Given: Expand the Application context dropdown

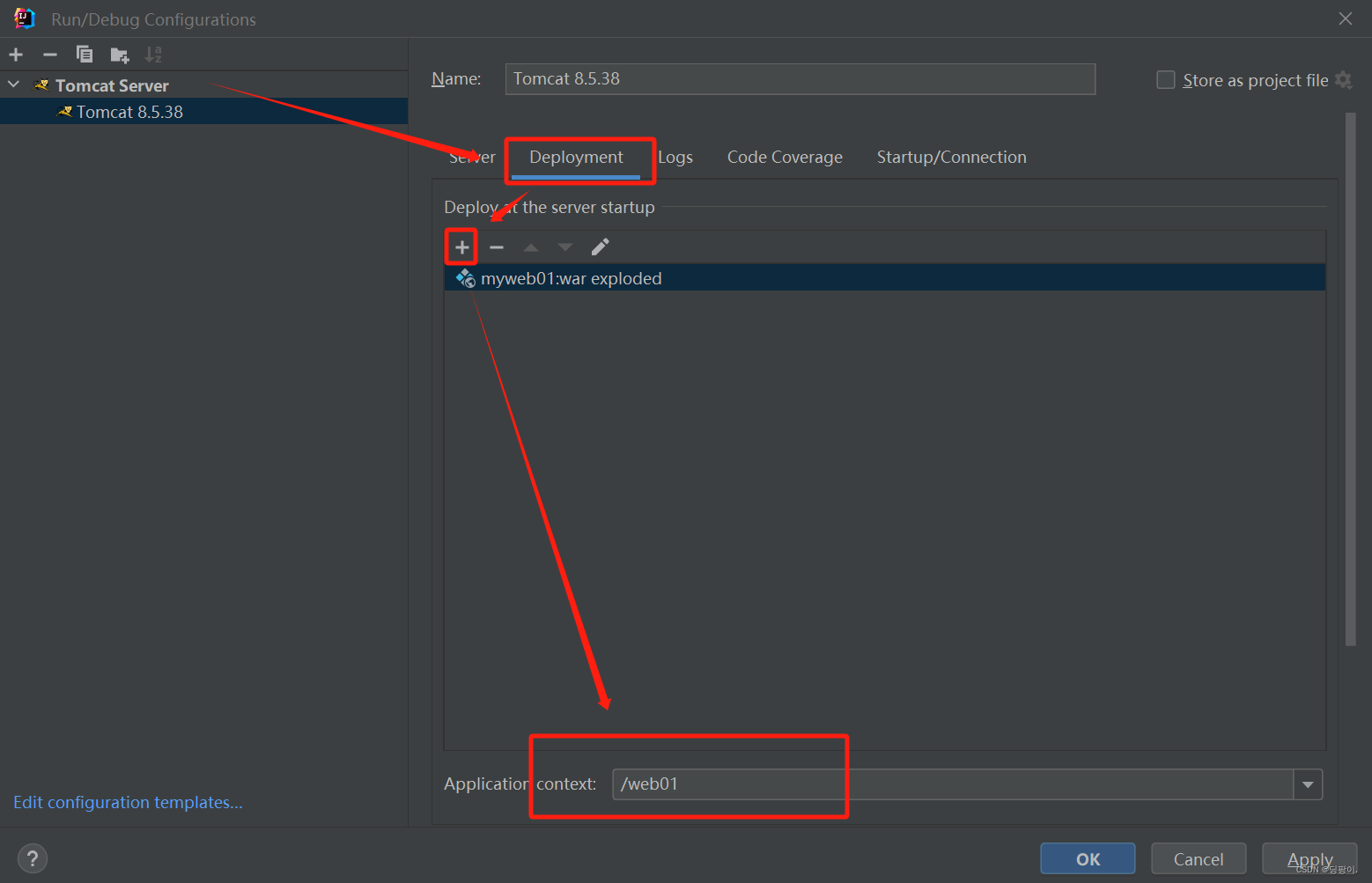Looking at the screenshot, I should click(1308, 784).
